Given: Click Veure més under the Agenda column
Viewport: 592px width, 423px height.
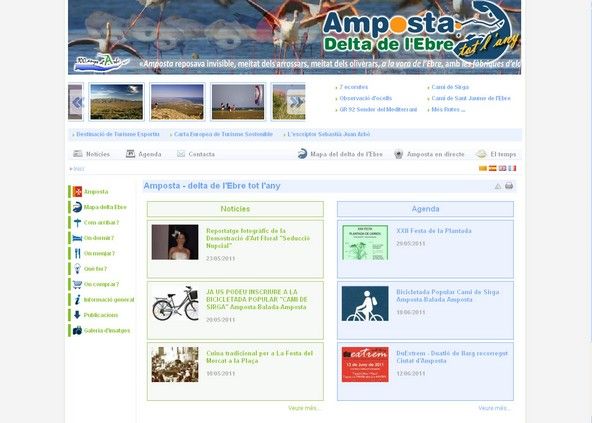Looking at the screenshot, I should tap(494, 408).
